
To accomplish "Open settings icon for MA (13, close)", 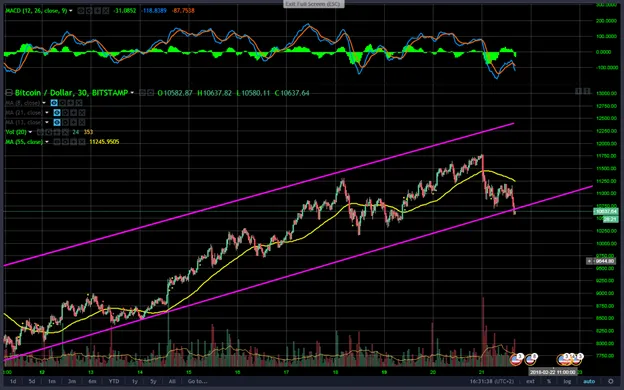I will coord(65,122).
